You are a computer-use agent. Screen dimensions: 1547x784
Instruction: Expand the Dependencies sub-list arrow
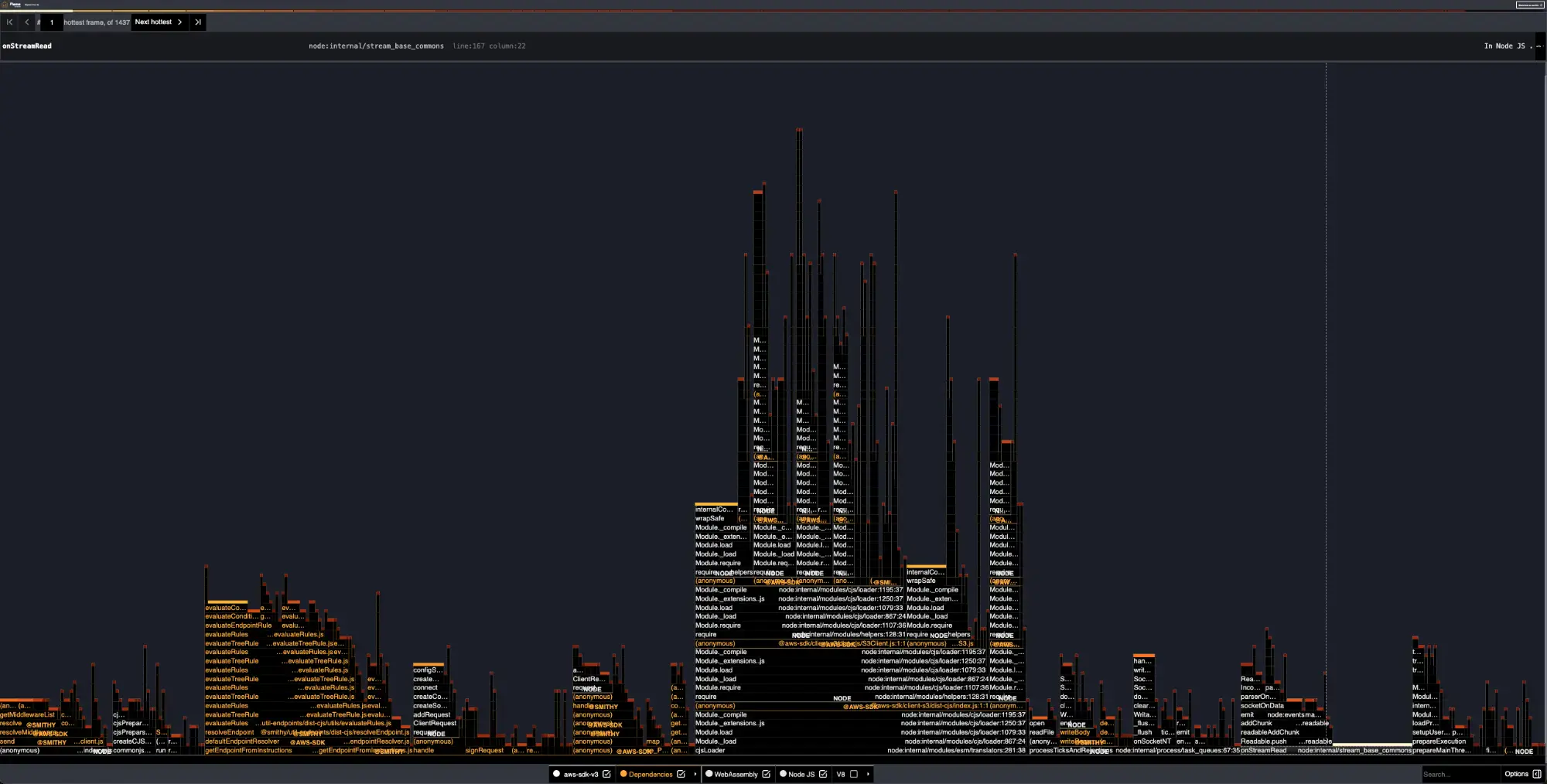click(x=695, y=774)
